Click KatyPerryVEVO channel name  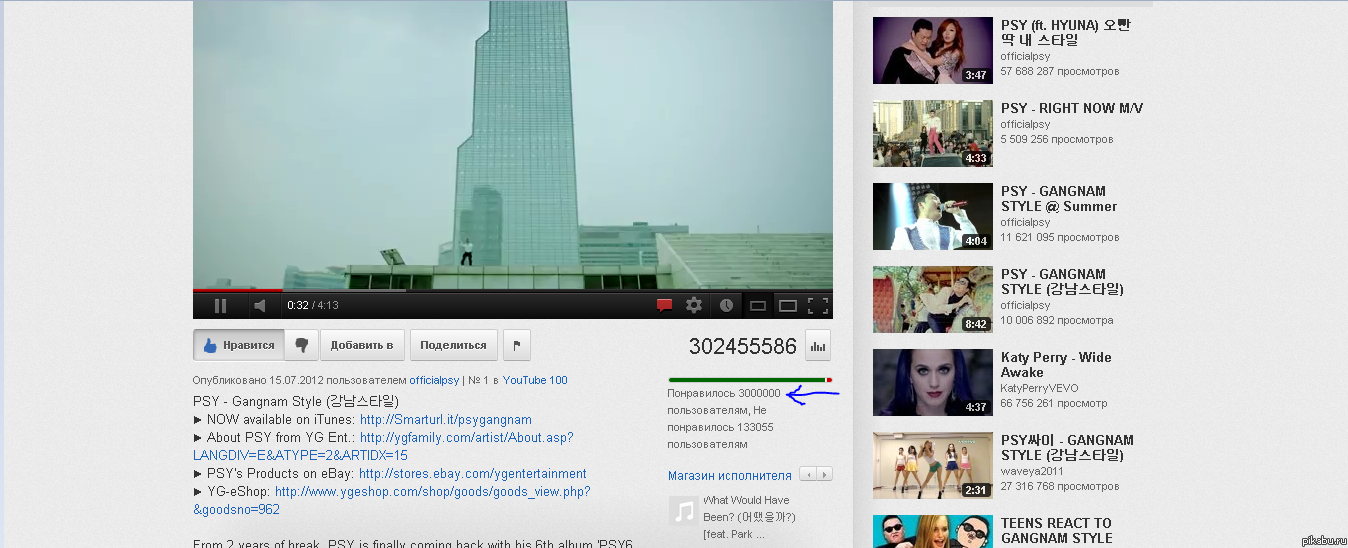point(1039,388)
